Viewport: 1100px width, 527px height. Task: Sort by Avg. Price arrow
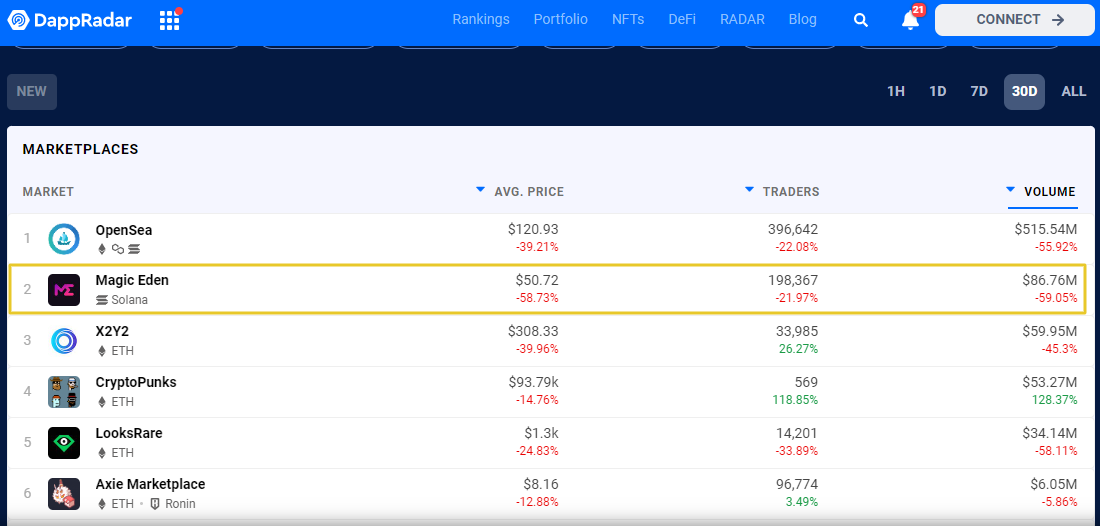(481, 189)
